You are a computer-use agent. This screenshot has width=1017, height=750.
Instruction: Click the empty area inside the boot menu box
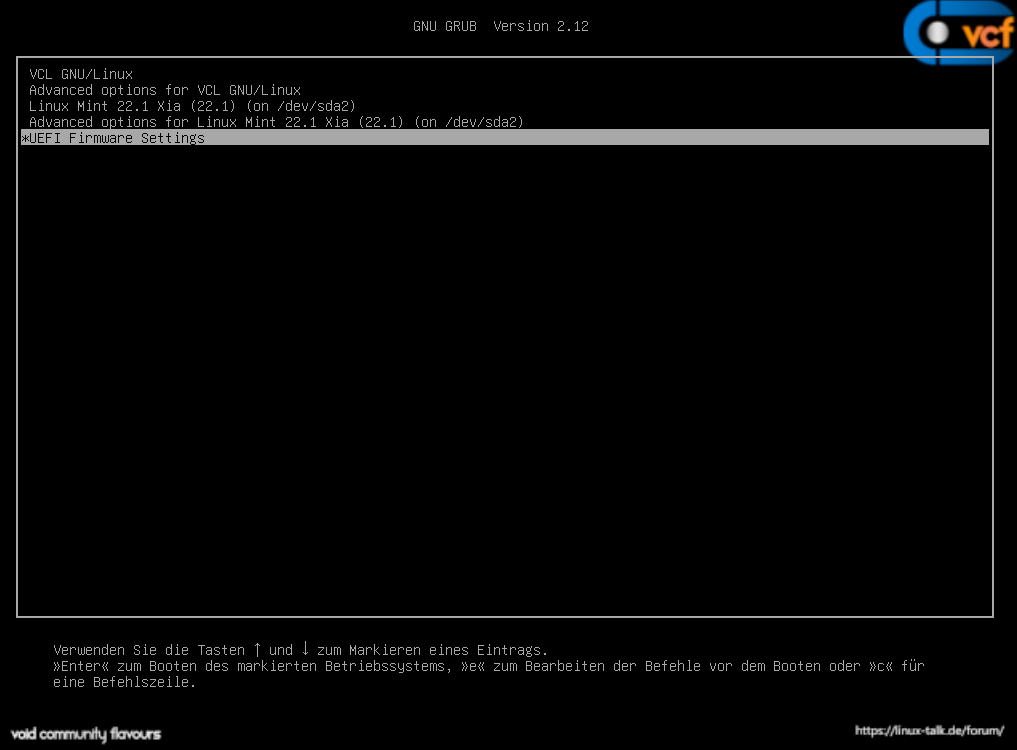point(505,380)
